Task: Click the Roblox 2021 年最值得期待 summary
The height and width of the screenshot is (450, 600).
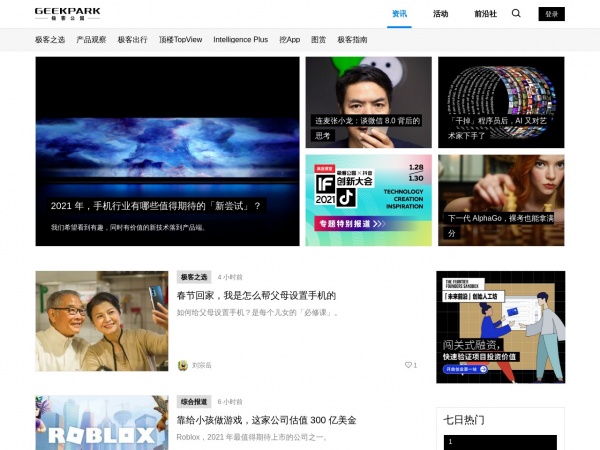Action: pyautogui.click(x=252, y=437)
